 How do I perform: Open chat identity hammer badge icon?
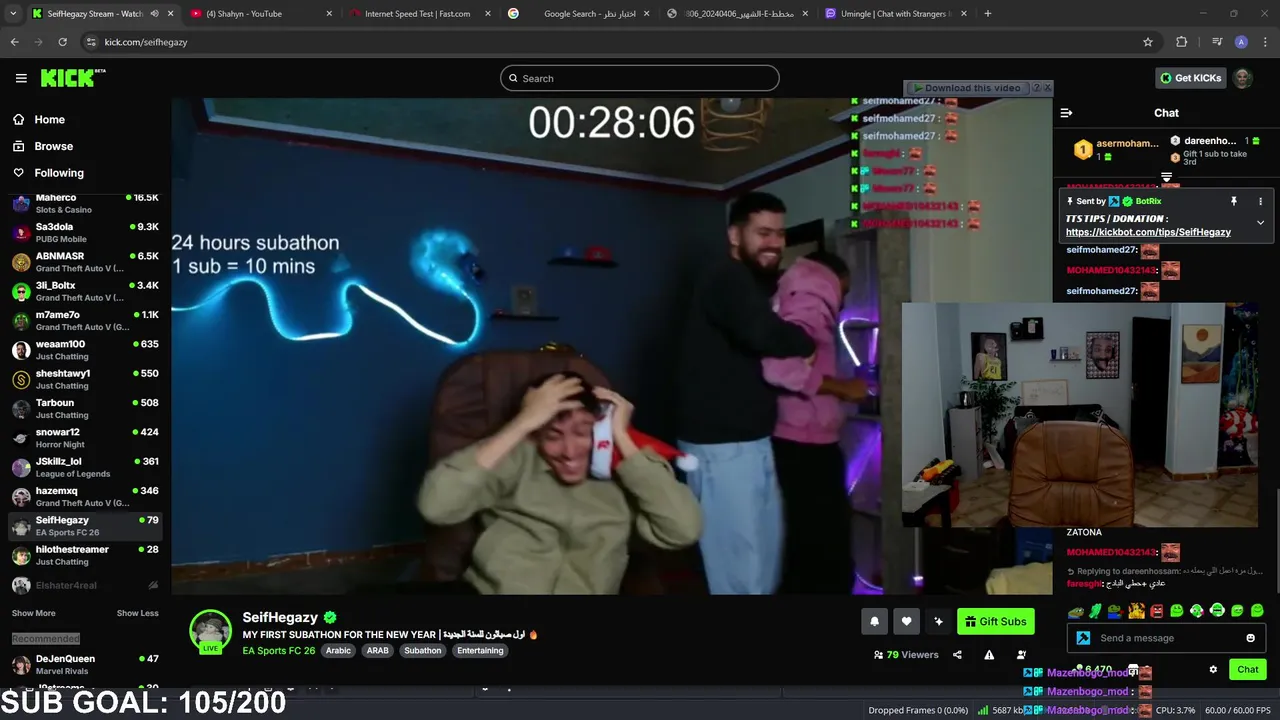[x=1083, y=638]
